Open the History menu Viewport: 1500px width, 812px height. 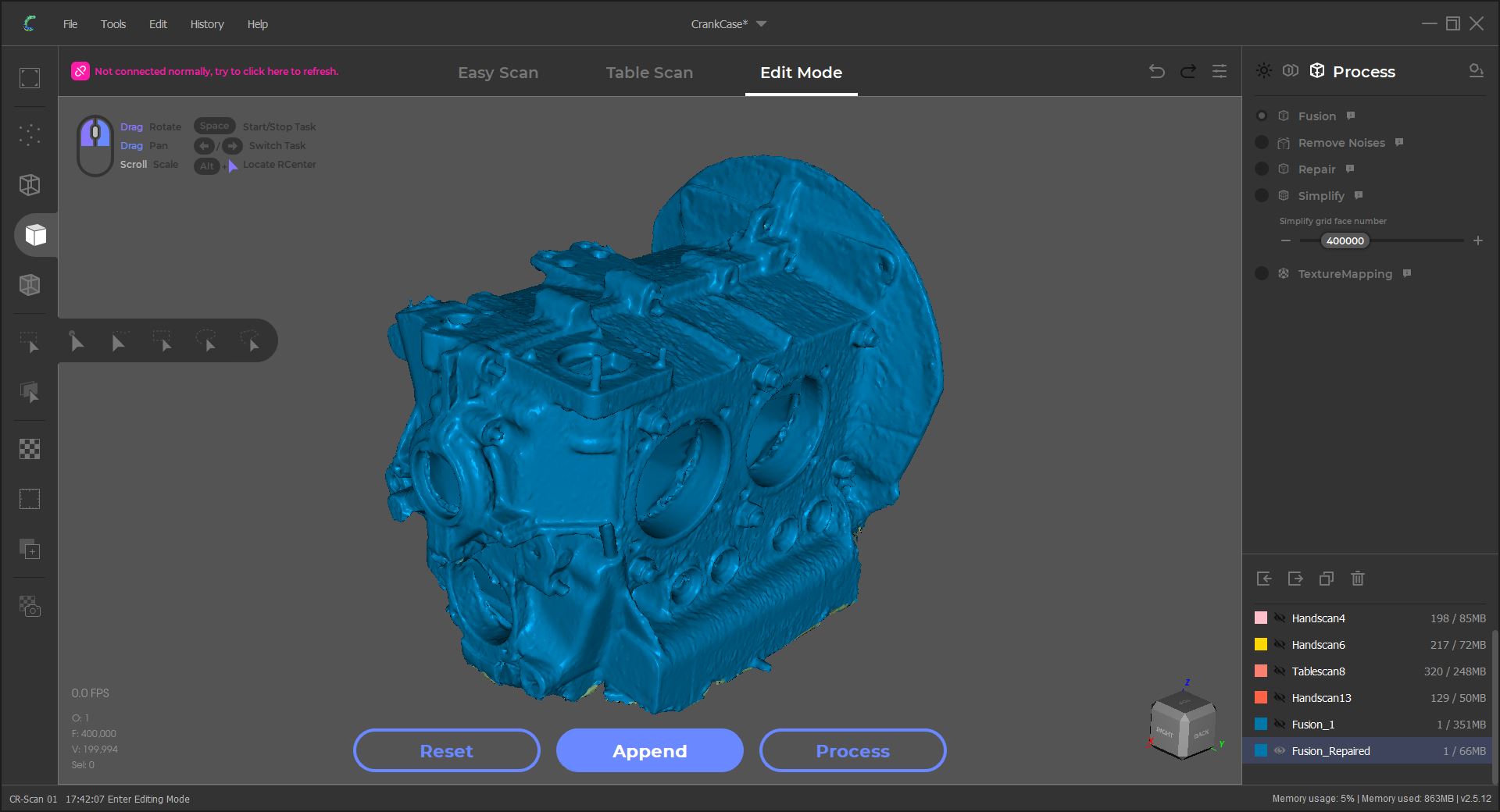(207, 24)
